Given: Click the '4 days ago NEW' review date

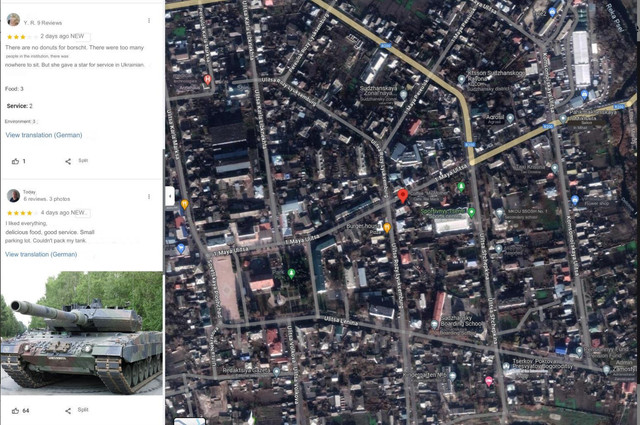Looking at the screenshot, I should [63, 213].
